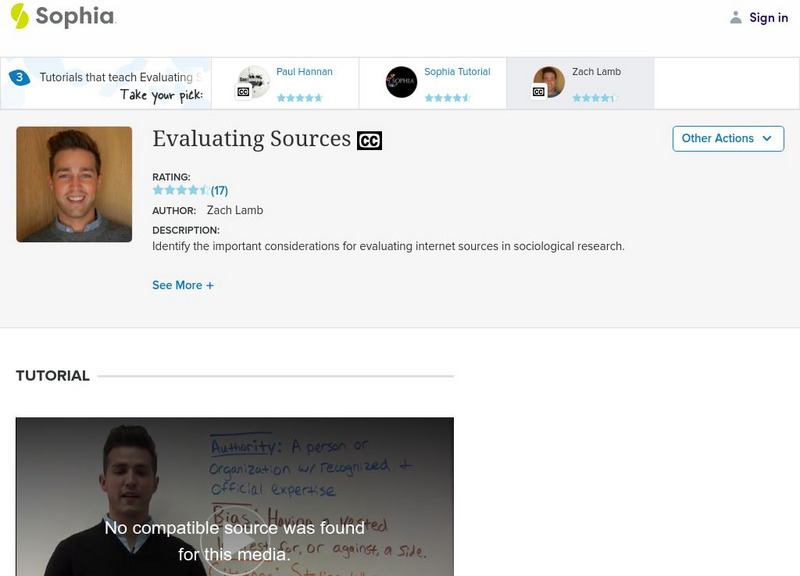Image resolution: width=800 pixels, height=576 pixels.
Task: Click Zach Lamb's large profile photo
Action: point(74,184)
